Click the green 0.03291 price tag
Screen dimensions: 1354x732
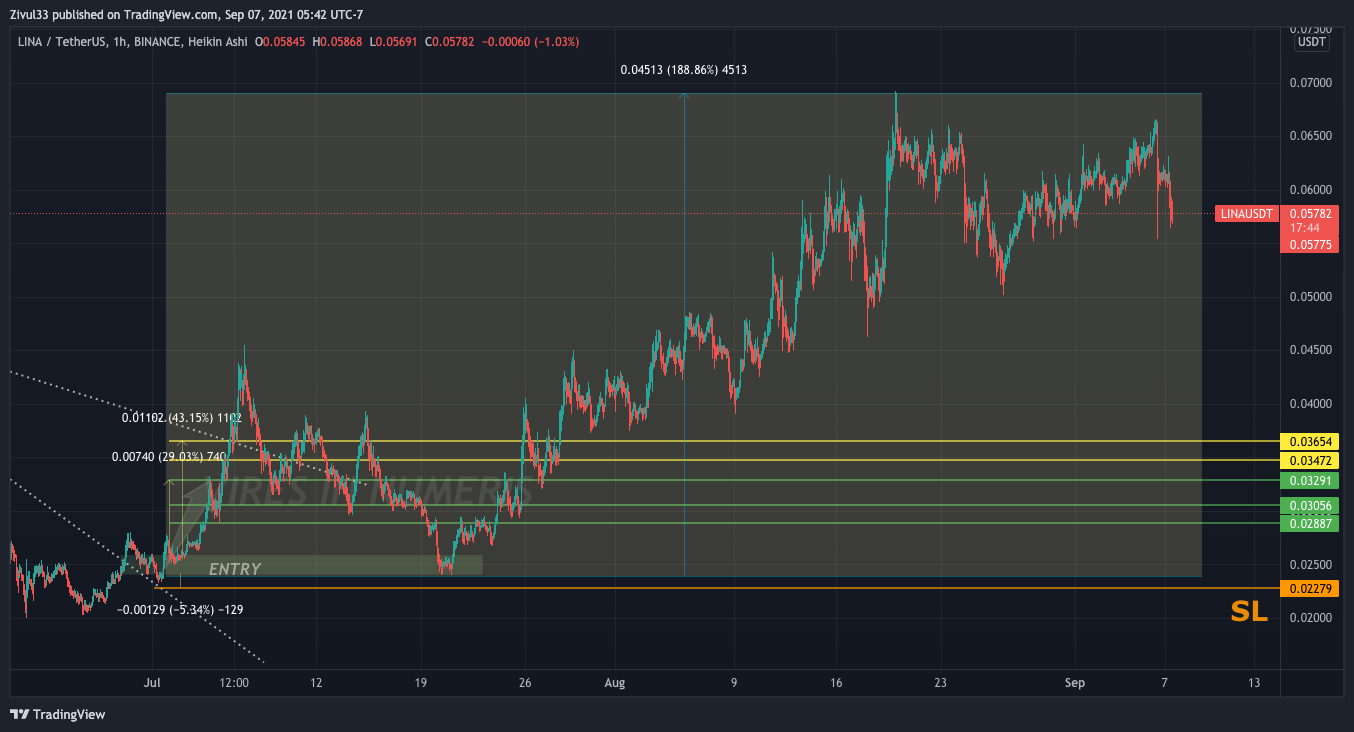point(1309,481)
